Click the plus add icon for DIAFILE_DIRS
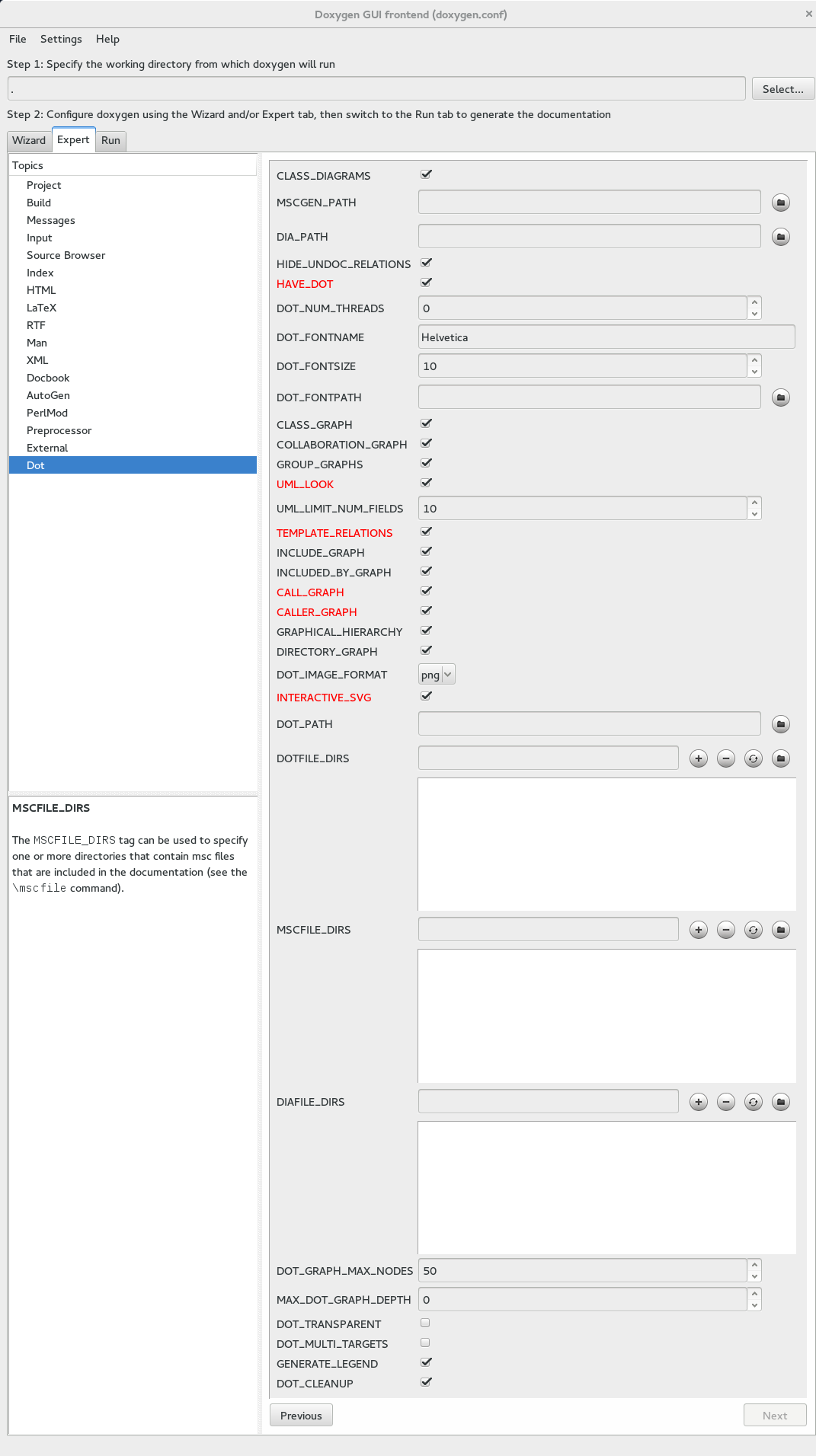 coord(698,1102)
